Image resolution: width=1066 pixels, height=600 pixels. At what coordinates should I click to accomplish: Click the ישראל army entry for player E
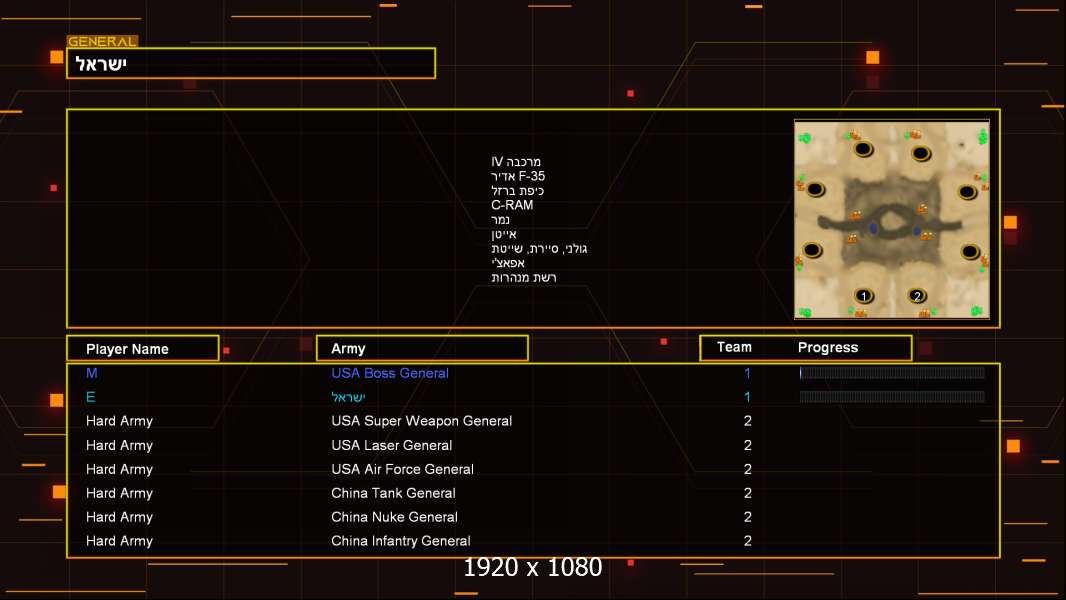click(x=348, y=397)
